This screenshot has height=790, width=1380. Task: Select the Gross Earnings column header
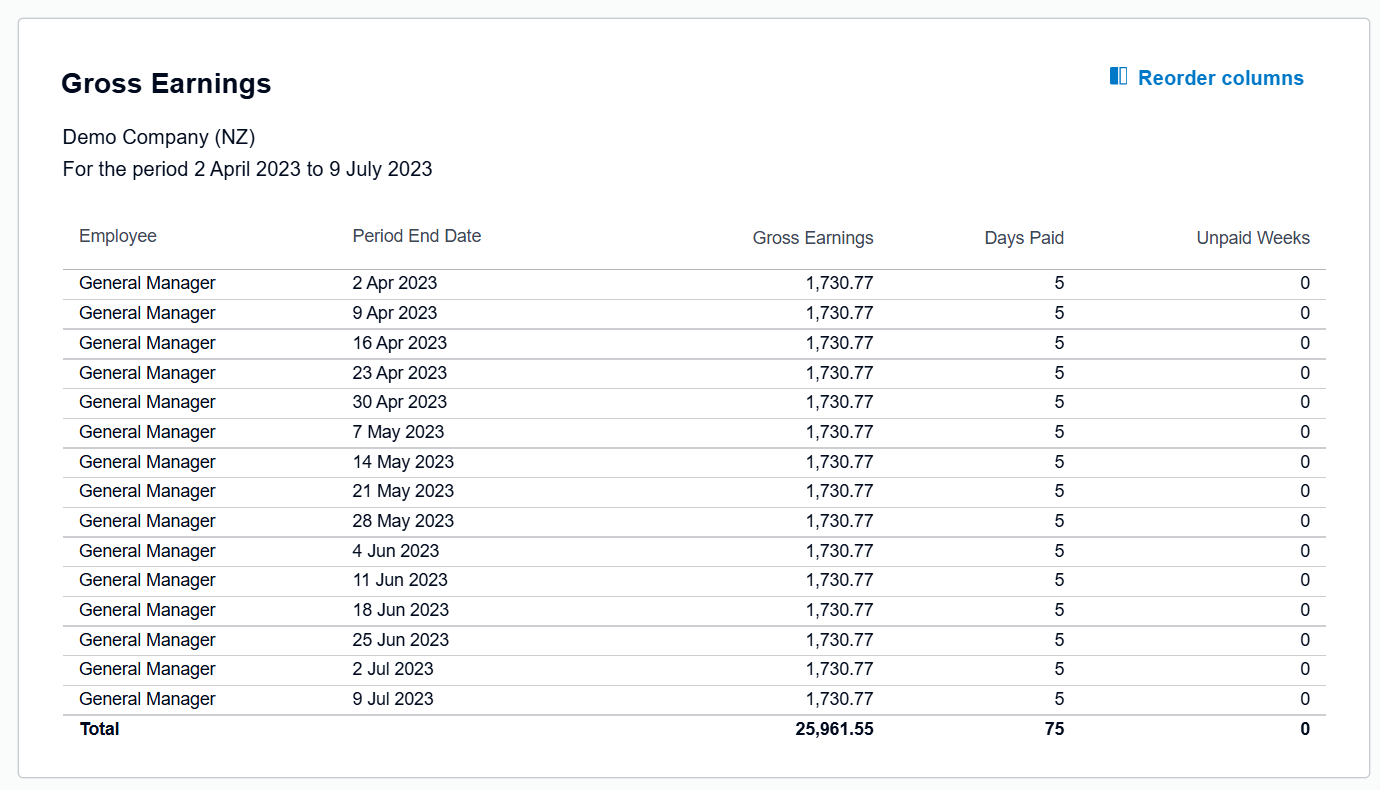click(813, 238)
